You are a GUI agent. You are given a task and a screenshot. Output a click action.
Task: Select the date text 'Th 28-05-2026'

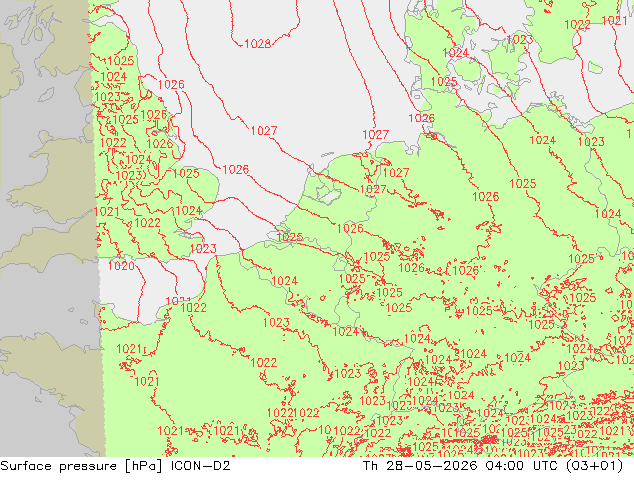coord(420,466)
